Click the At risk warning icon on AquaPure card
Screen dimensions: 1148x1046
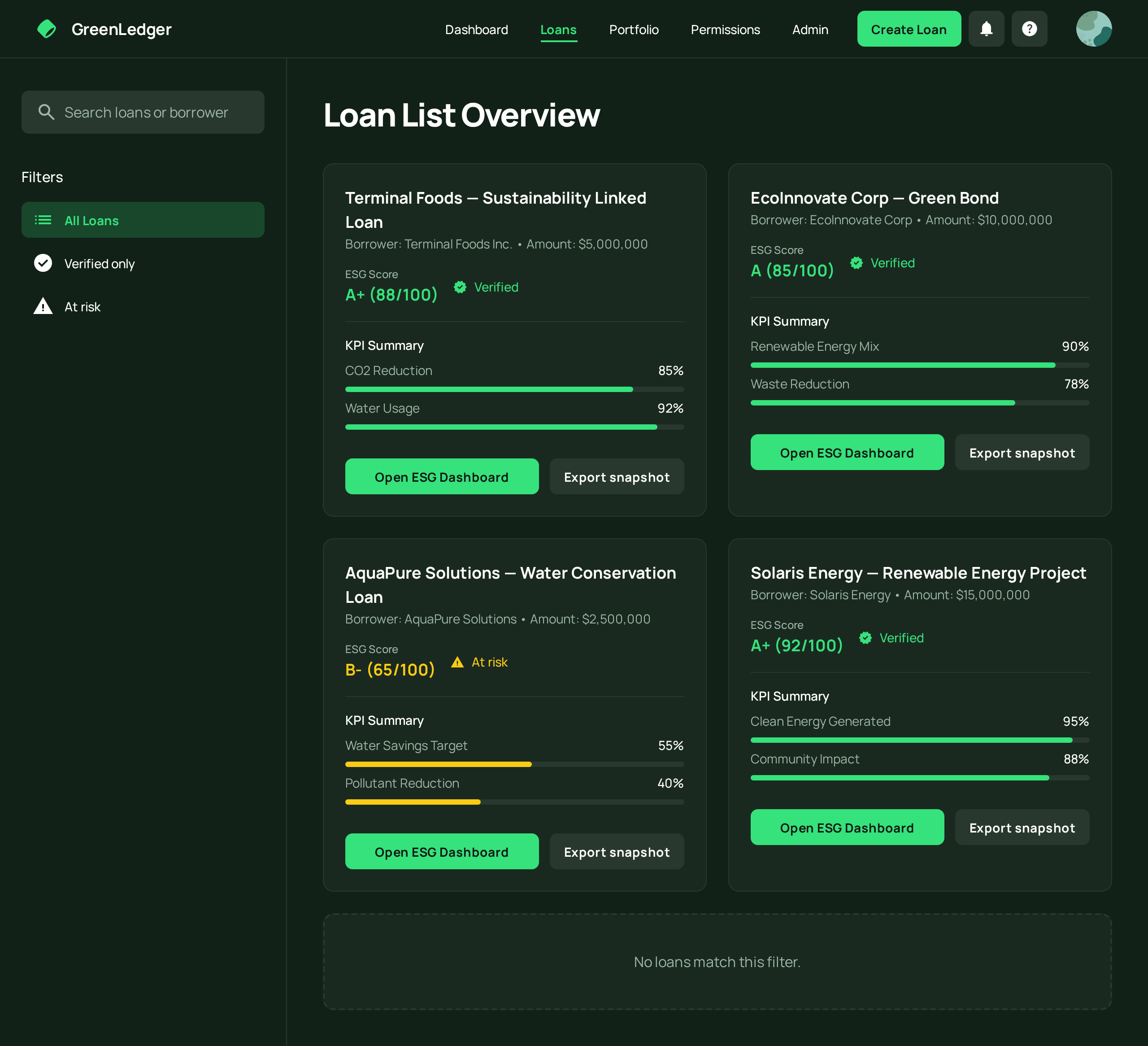(x=457, y=662)
